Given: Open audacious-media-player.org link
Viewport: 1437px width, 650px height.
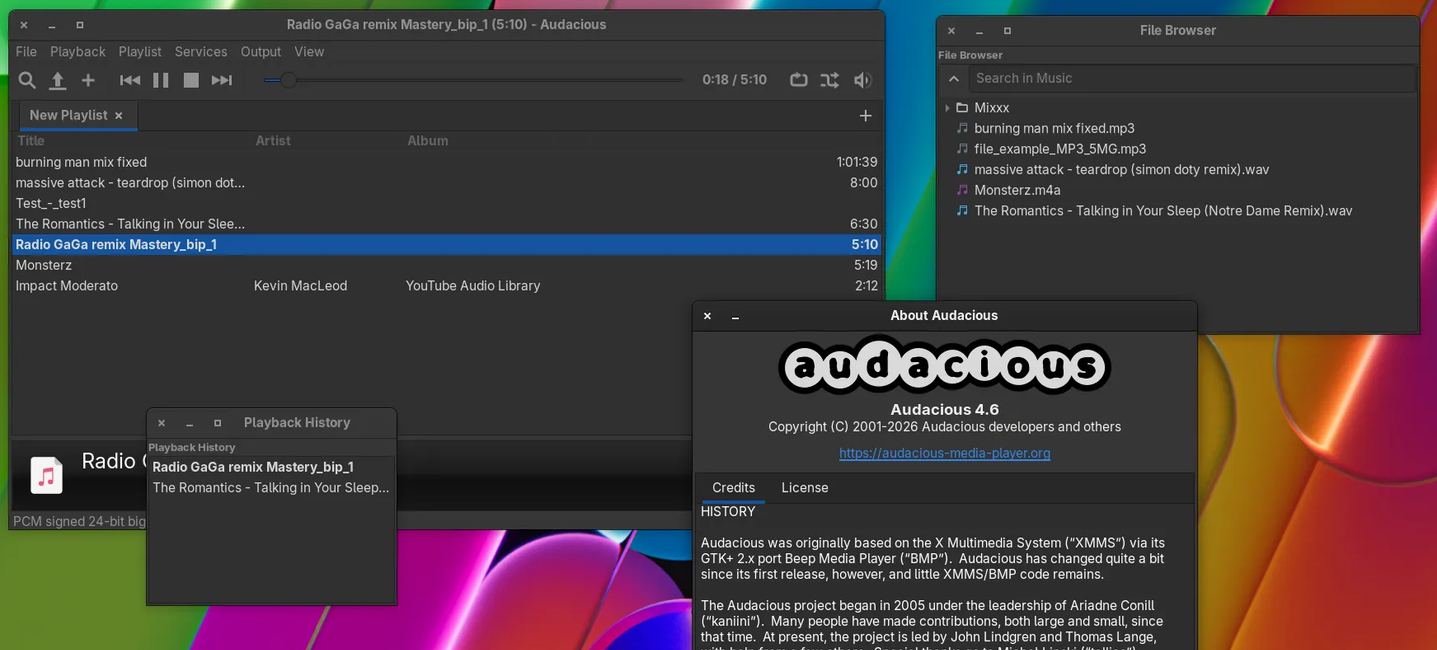Looking at the screenshot, I should coord(944,453).
